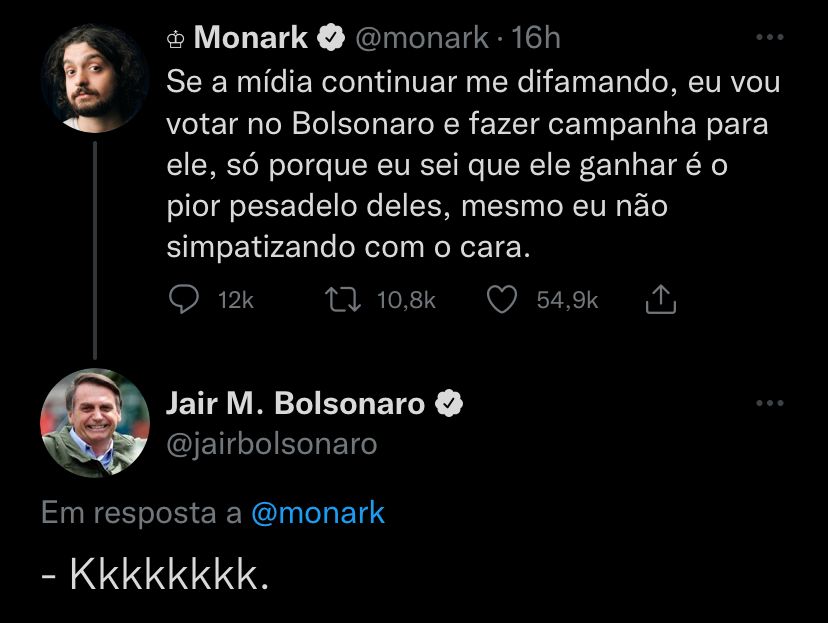The height and width of the screenshot is (623, 828).
Task: Open the three-dot menu on Monark's tweet
Action: [x=769, y=38]
